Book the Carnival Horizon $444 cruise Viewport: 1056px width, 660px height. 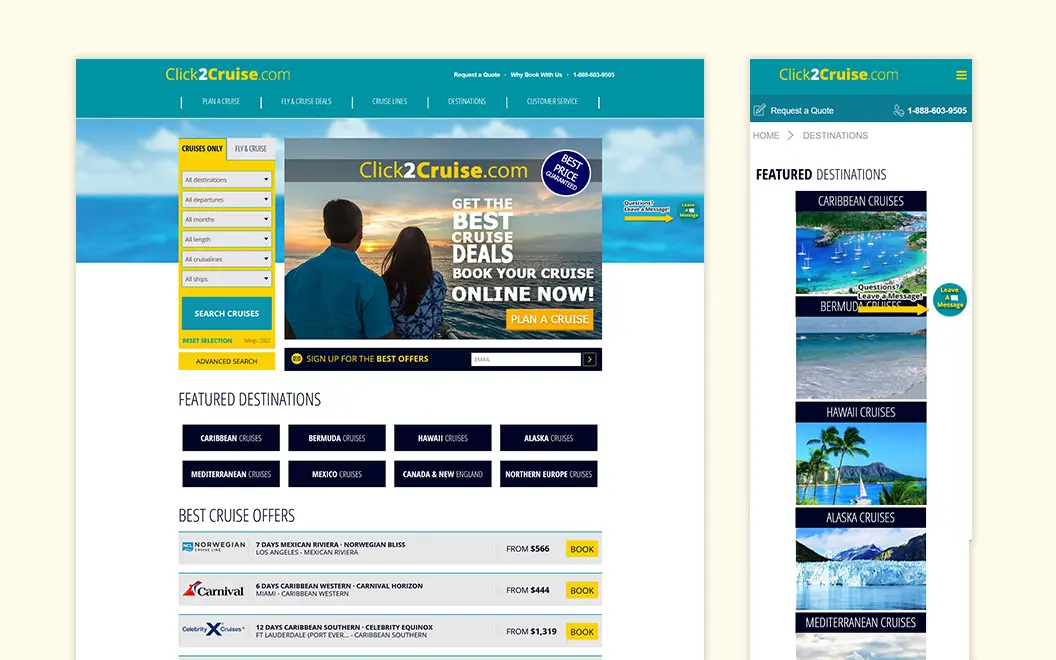(x=582, y=591)
